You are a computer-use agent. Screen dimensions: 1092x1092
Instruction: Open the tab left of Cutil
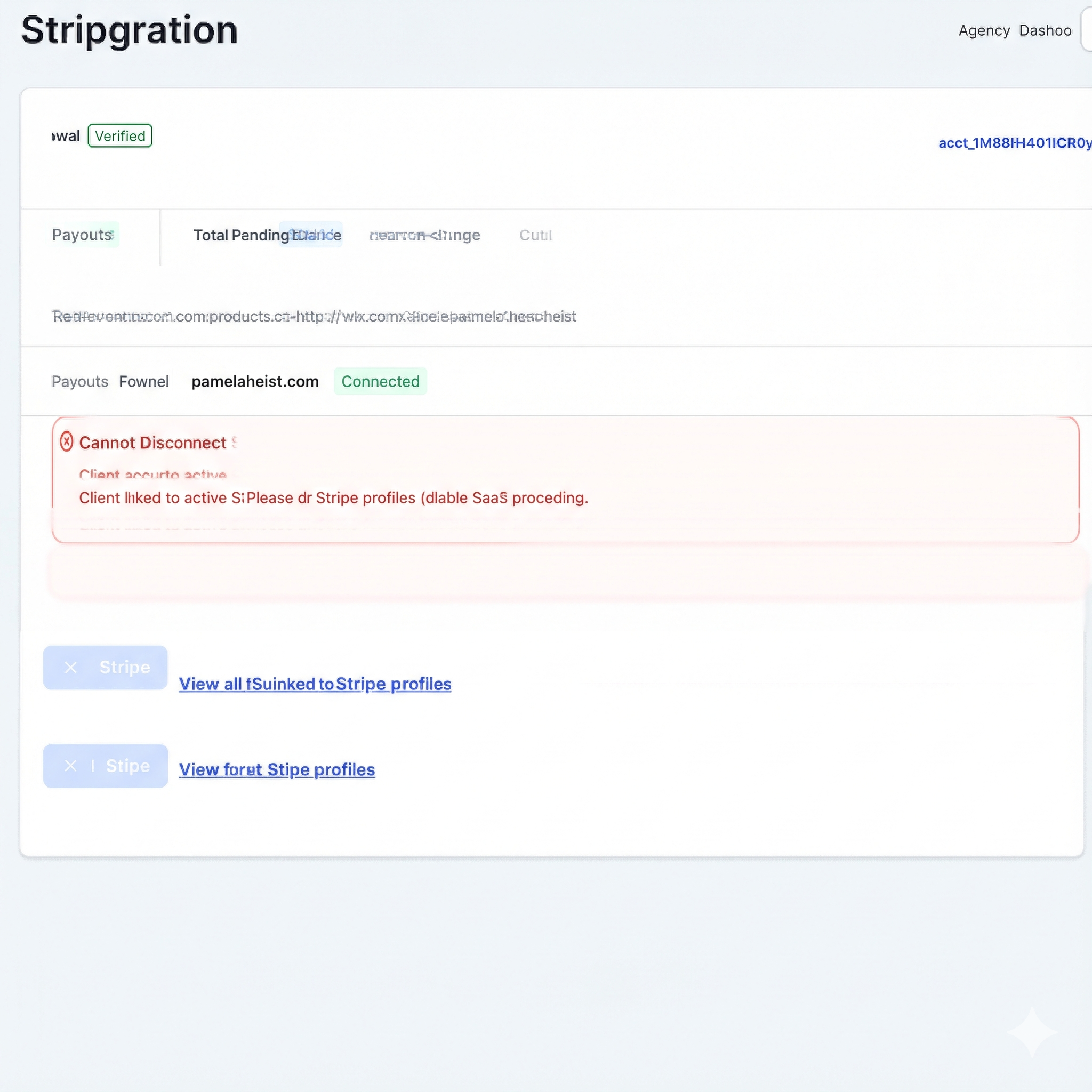click(x=424, y=235)
